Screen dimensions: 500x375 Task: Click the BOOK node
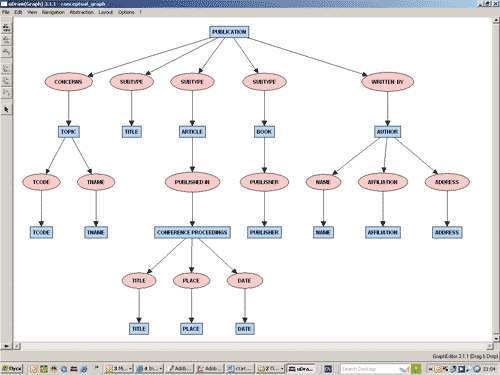264,132
